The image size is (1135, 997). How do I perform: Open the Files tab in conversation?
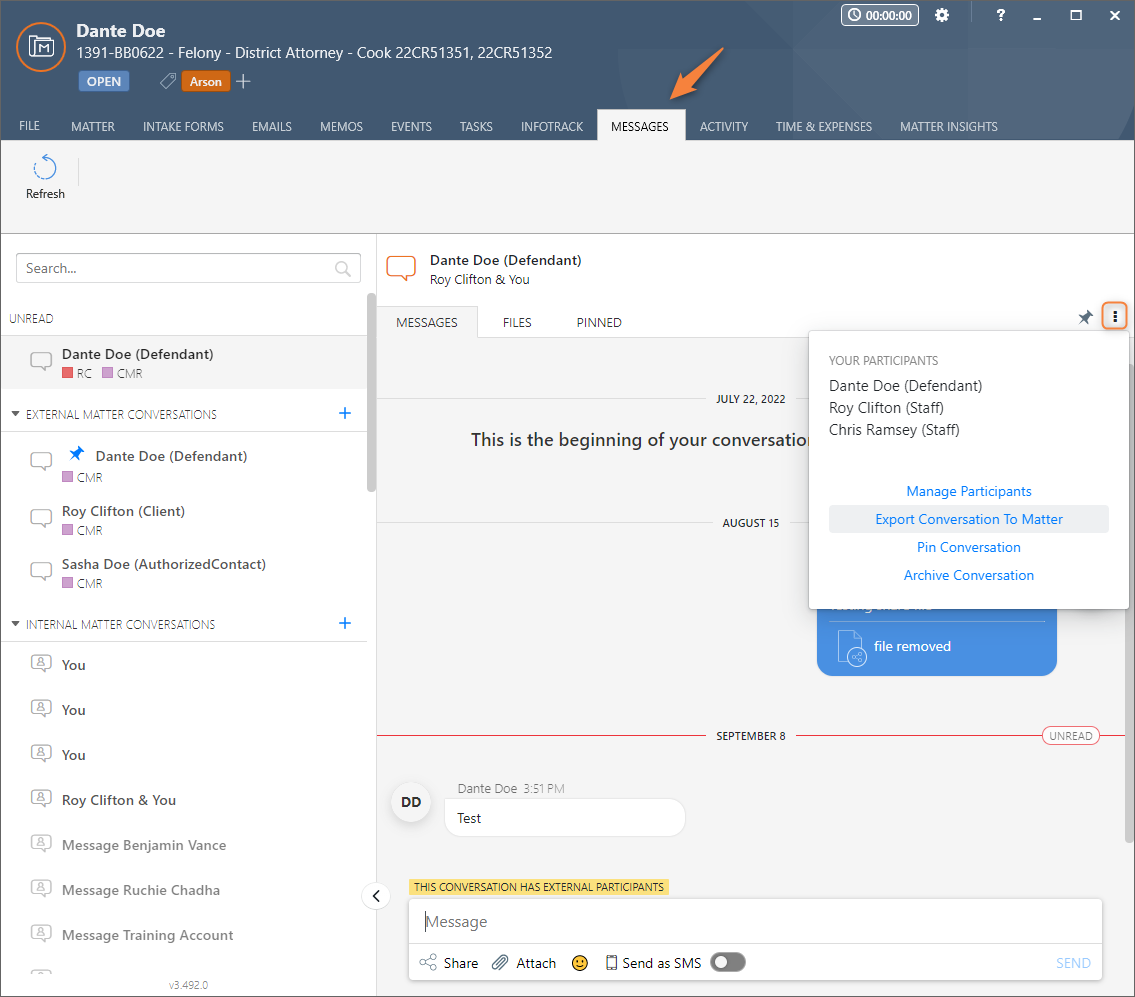[517, 322]
